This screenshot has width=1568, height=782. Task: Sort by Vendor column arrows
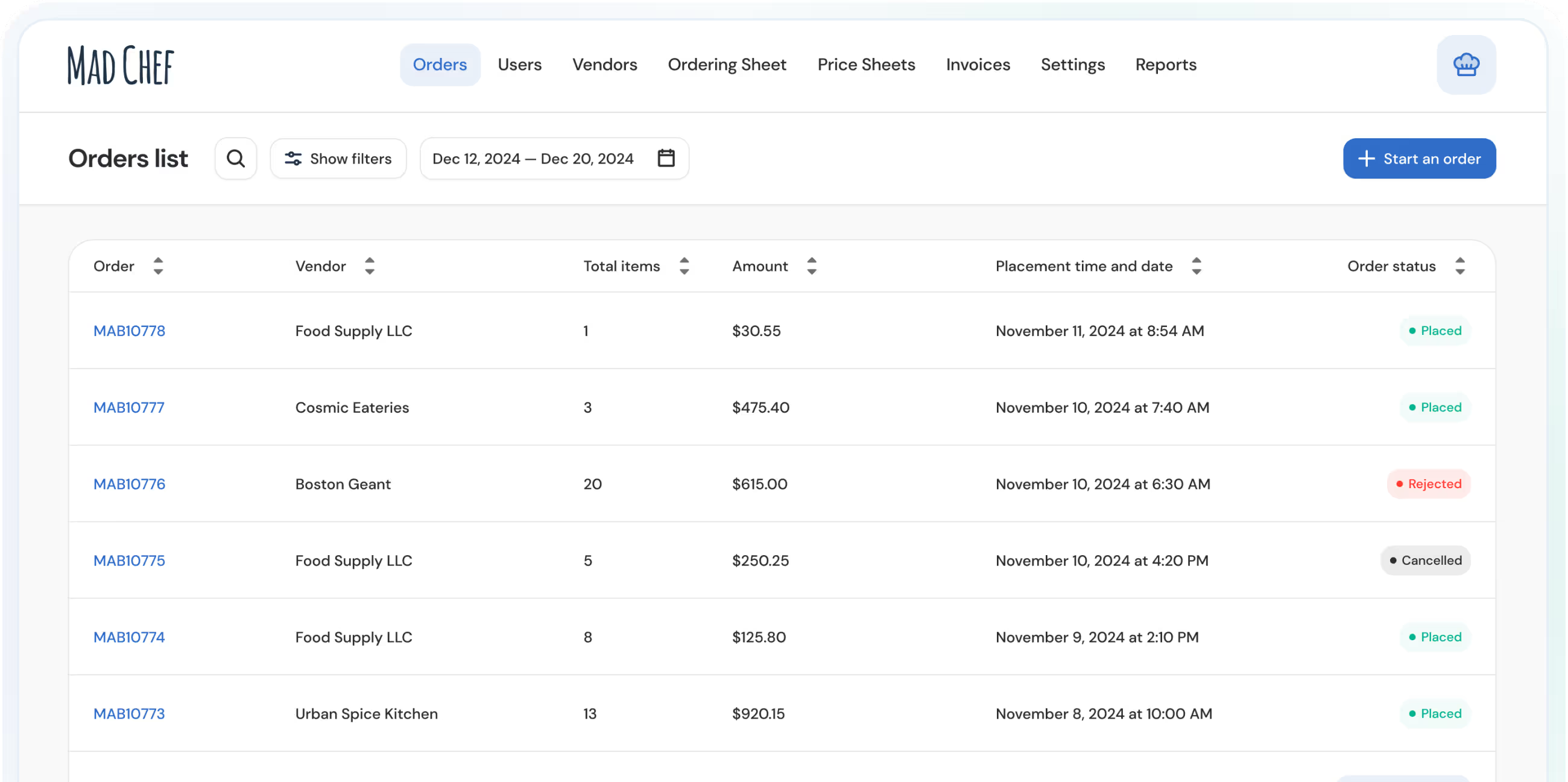[370, 266]
